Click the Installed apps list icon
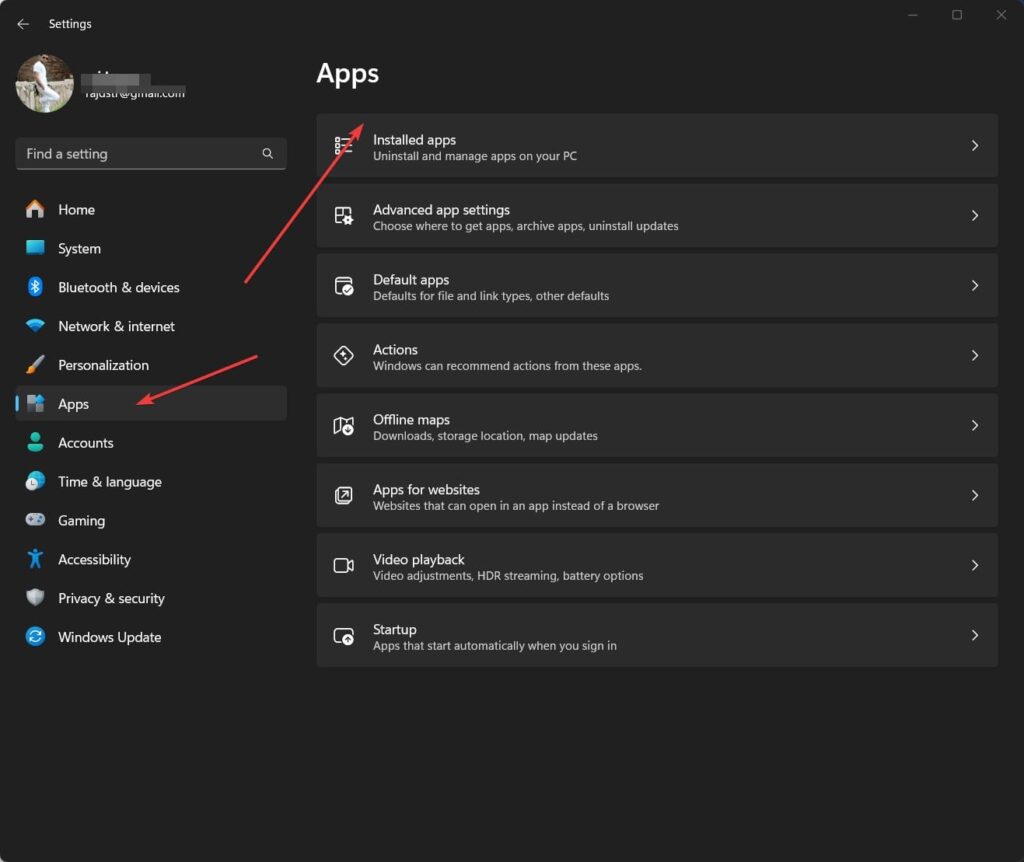Viewport: 1024px width, 862px height. pyautogui.click(x=344, y=146)
